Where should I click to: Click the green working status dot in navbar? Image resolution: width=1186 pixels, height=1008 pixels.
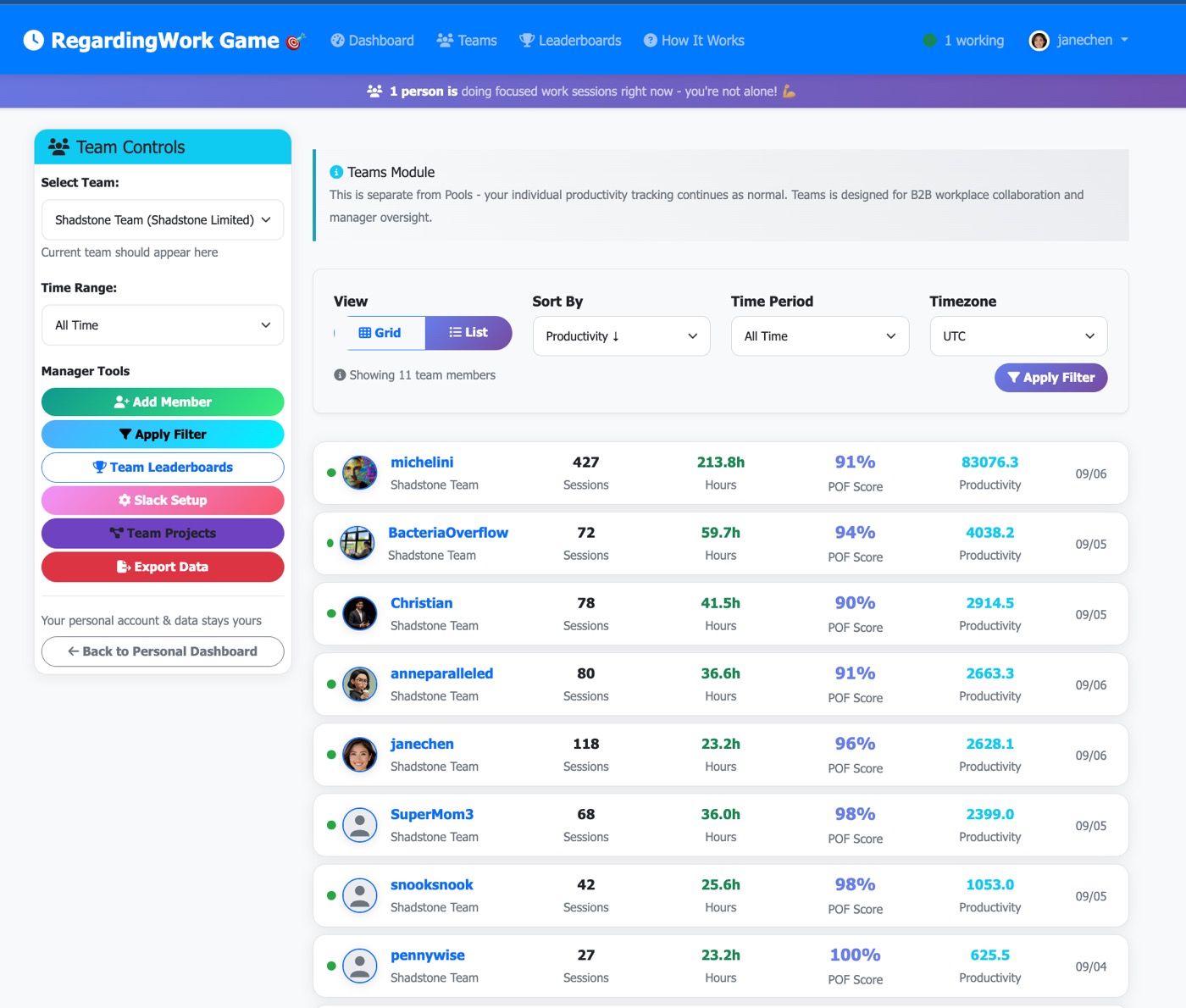pos(929,41)
